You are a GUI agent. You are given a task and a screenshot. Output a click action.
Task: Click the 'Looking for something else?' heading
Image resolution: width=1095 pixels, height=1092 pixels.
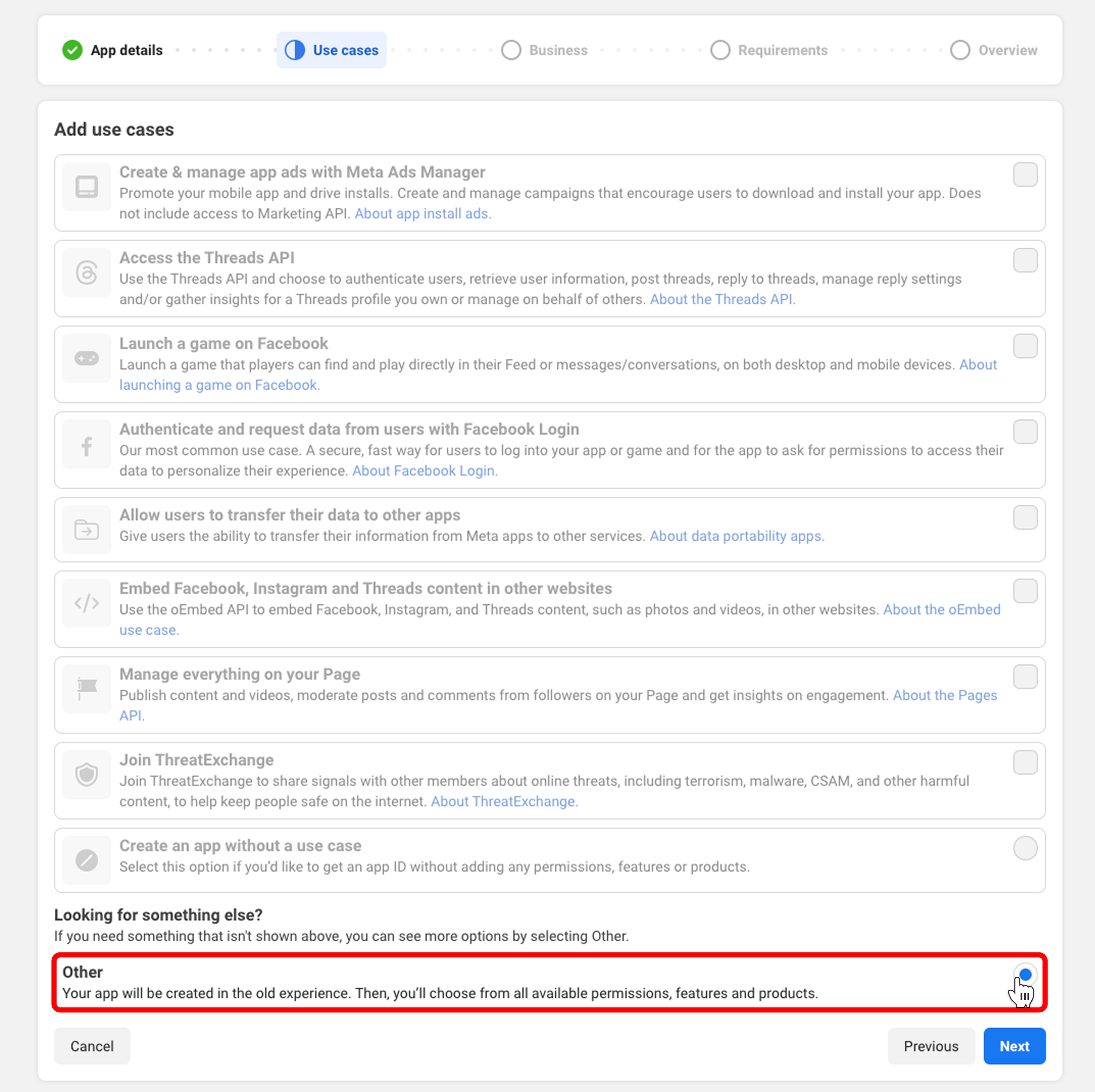(158, 915)
